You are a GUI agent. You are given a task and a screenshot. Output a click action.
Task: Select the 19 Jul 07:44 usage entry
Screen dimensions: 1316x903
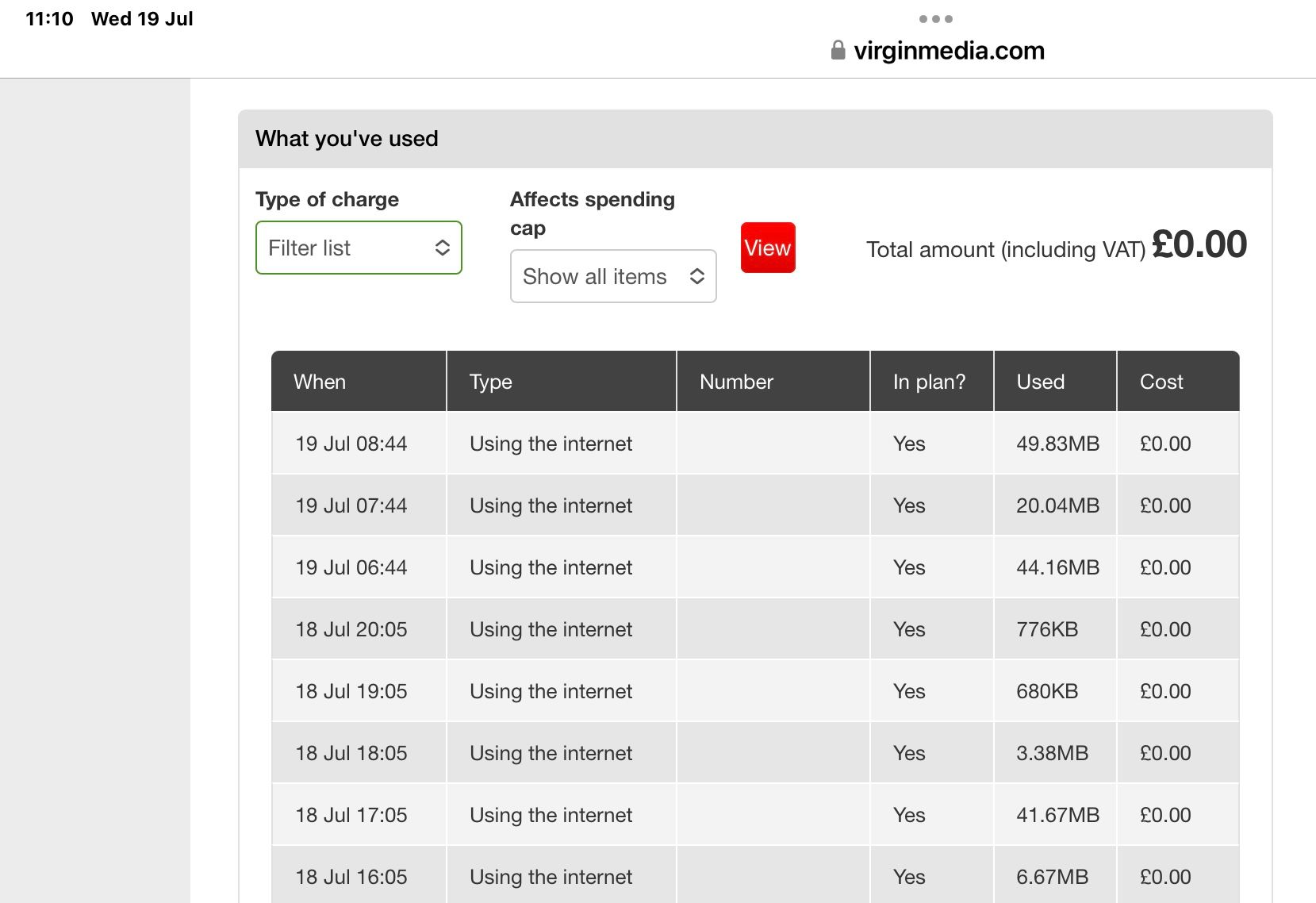351,505
